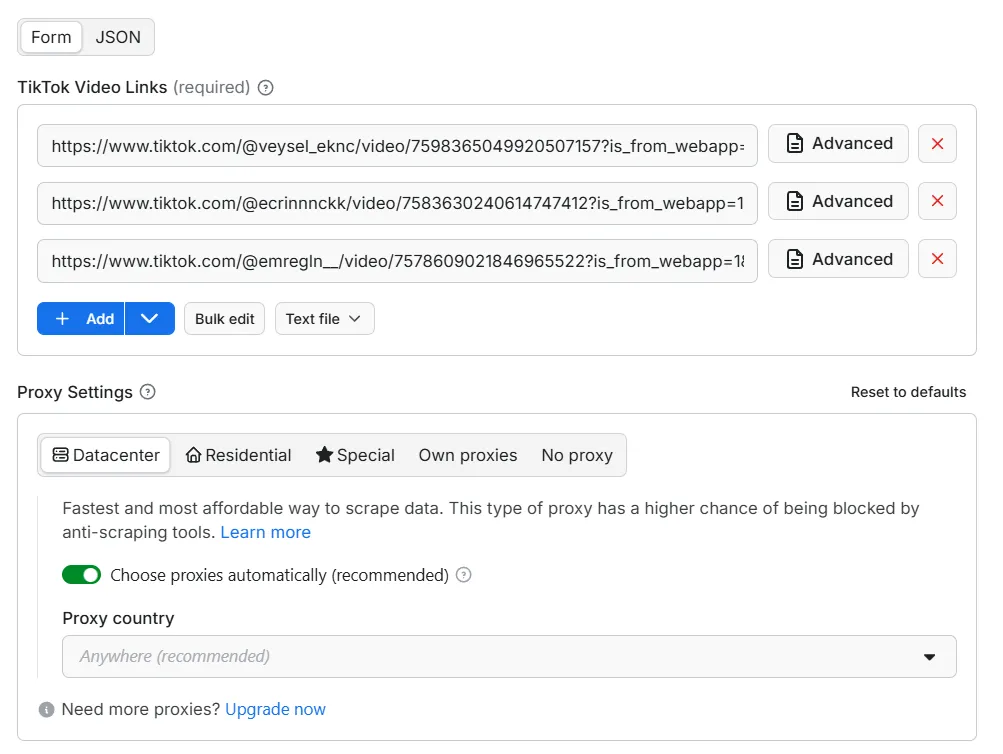Click help icon beside Choose proxies automatically
Screen dimensions: 1003x754
coord(464,575)
